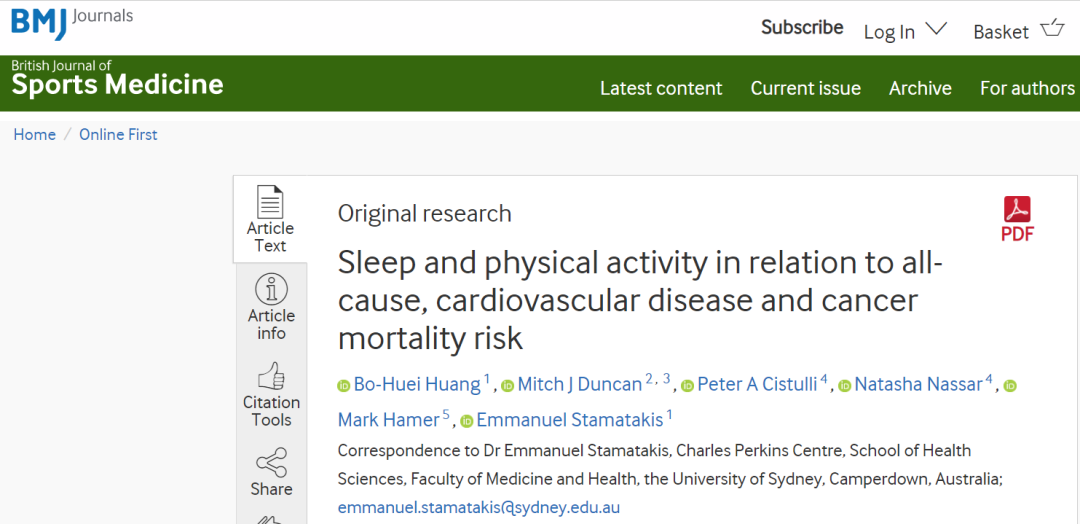
Task: Click ORCID icon beside Bo-Huei Huang
Action: point(344,385)
